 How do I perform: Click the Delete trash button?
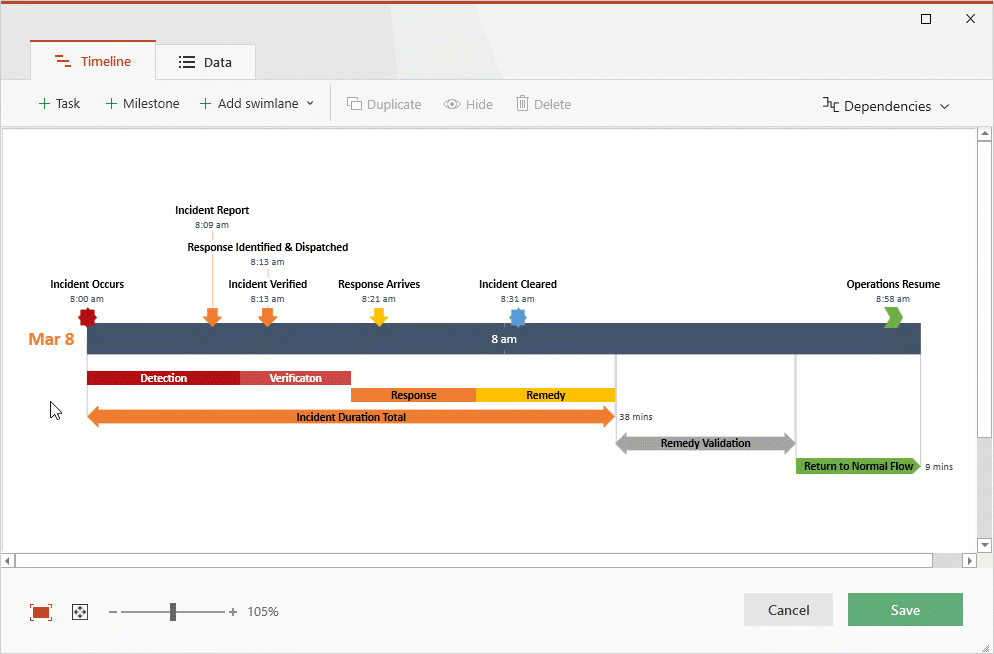coord(543,104)
